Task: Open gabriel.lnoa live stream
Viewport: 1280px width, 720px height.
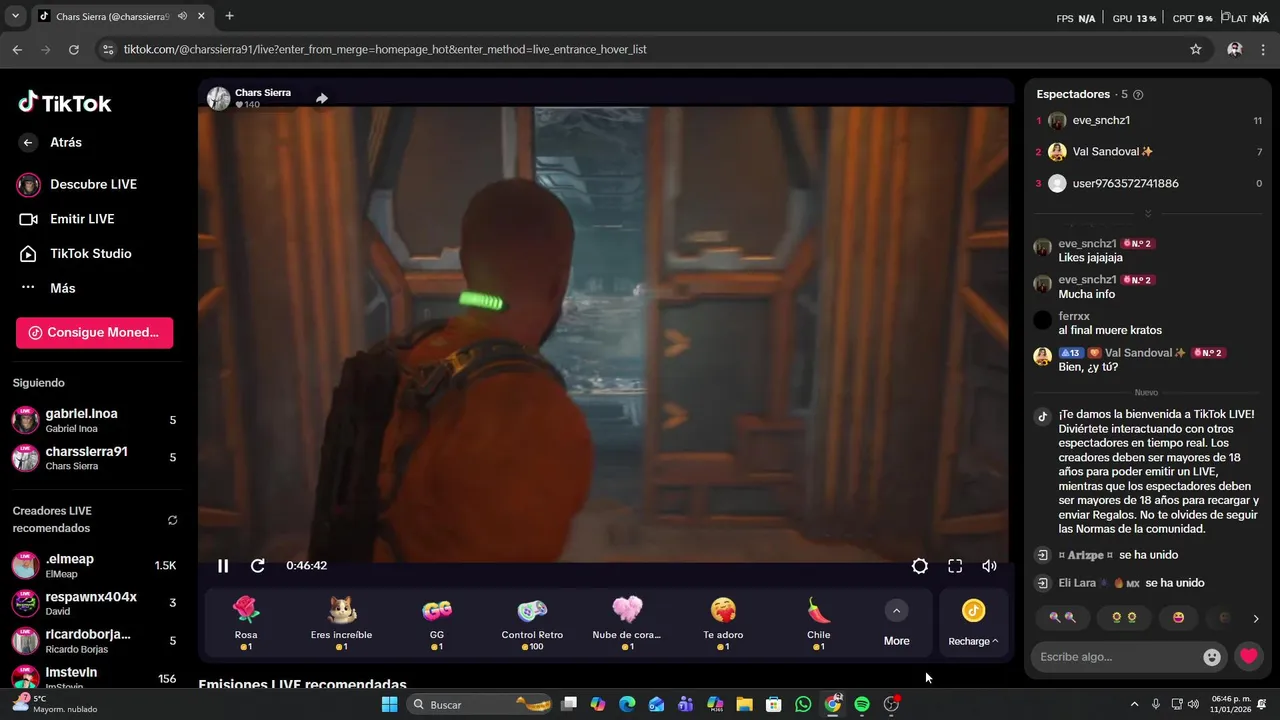Action: (95, 420)
